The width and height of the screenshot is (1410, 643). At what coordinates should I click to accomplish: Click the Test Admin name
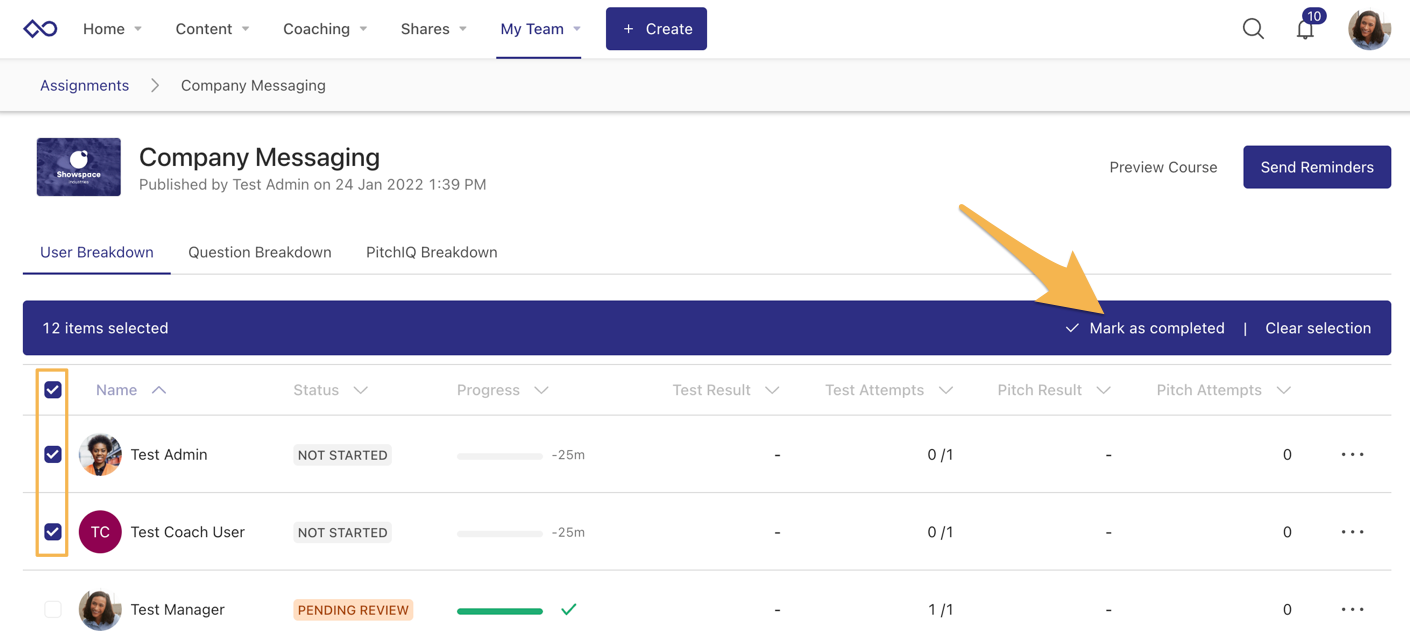(169, 454)
